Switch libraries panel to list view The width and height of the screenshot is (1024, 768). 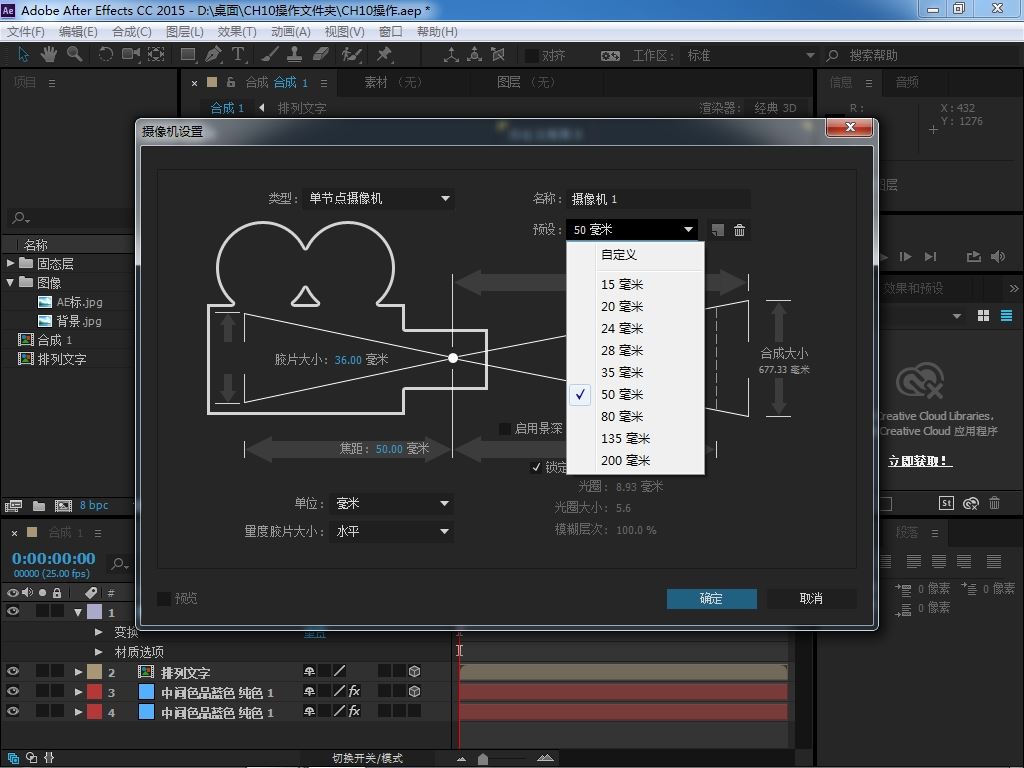[1006, 316]
